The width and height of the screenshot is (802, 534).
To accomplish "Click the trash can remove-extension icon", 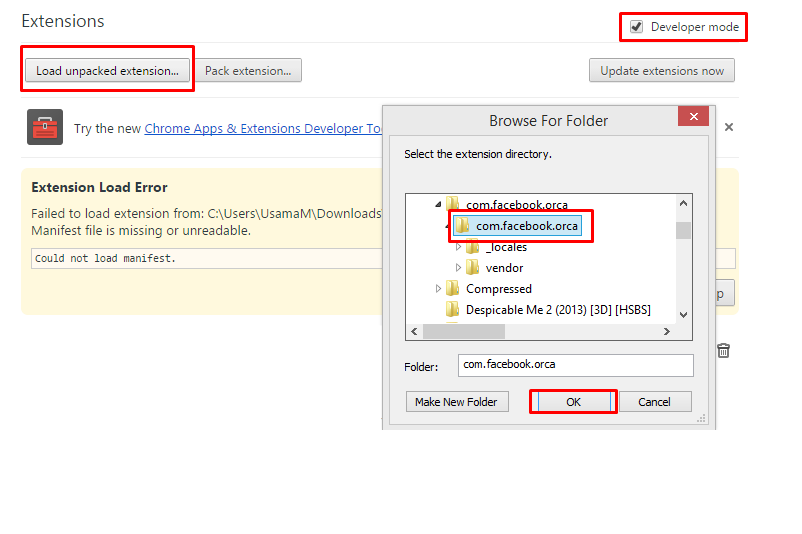I will tap(724, 350).
